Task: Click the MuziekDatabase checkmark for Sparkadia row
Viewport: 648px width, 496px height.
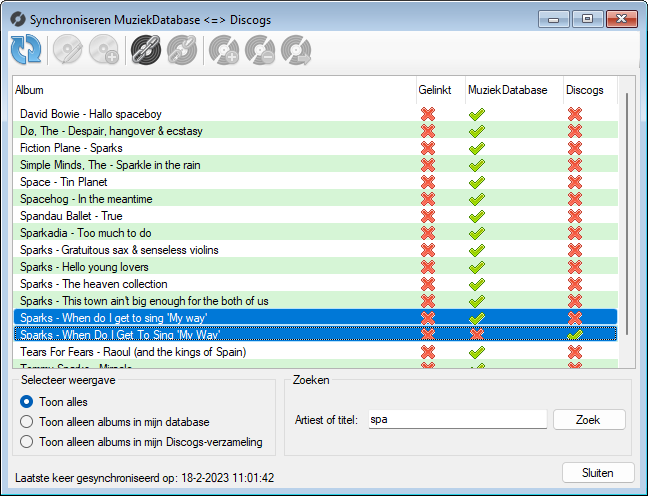Action: click(477, 233)
